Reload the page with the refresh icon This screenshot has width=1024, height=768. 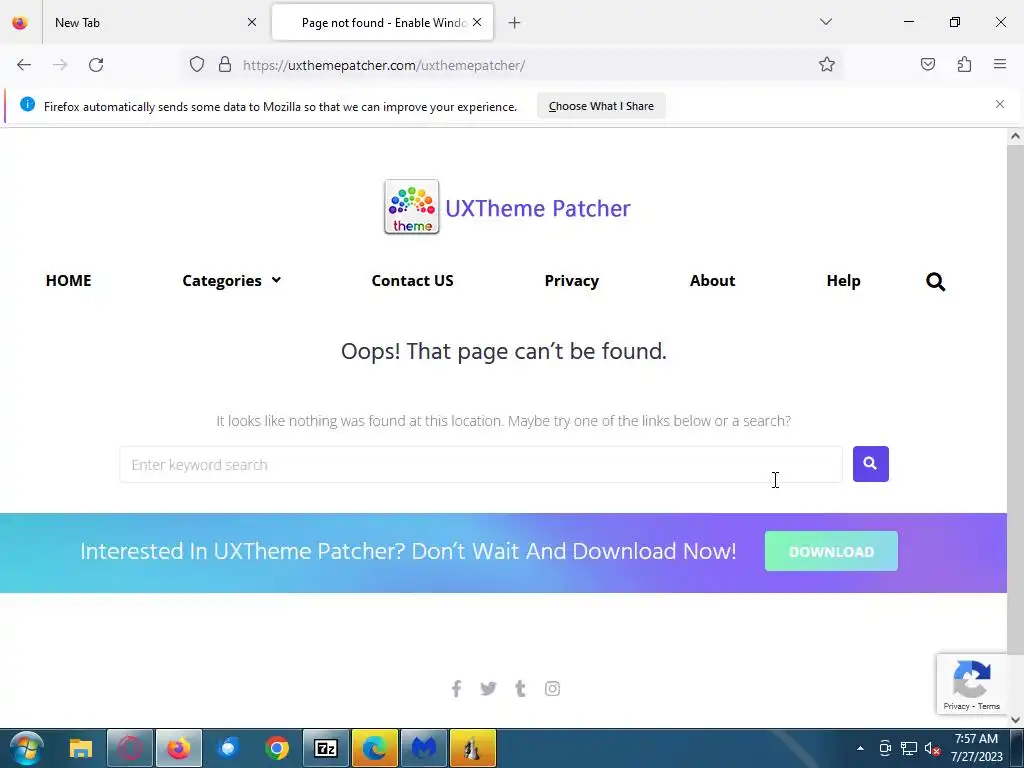(x=96, y=65)
